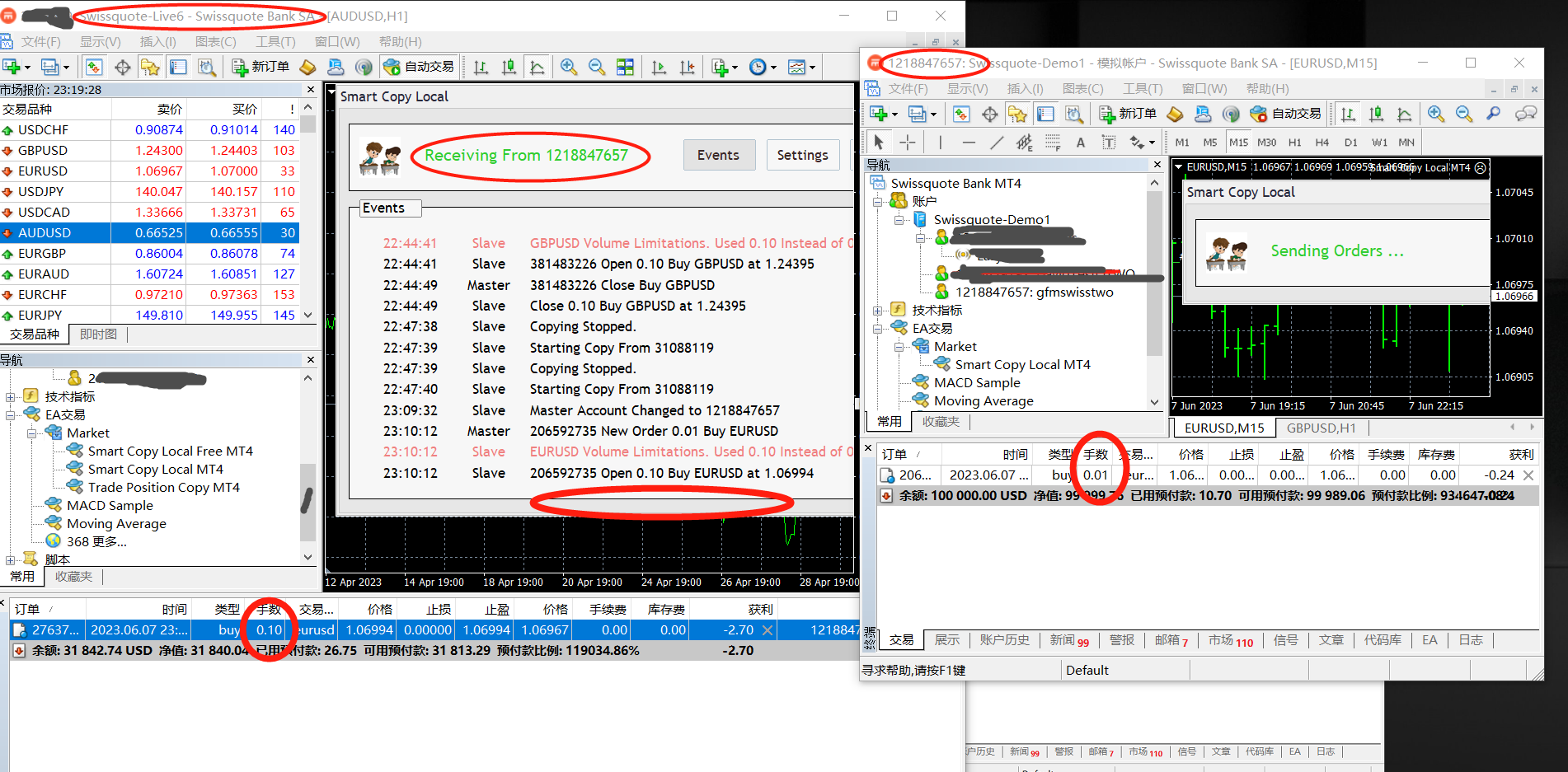This screenshot has width=1568, height=772.
Task: Click the cloud VPS icon in Demo1 toolbar
Action: tap(1203, 114)
